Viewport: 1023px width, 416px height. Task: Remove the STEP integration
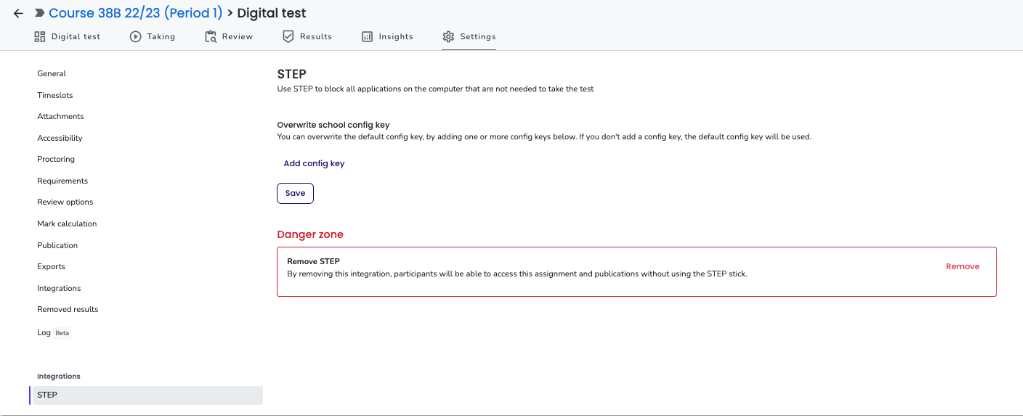pyautogui.click(x=962, y=267)
